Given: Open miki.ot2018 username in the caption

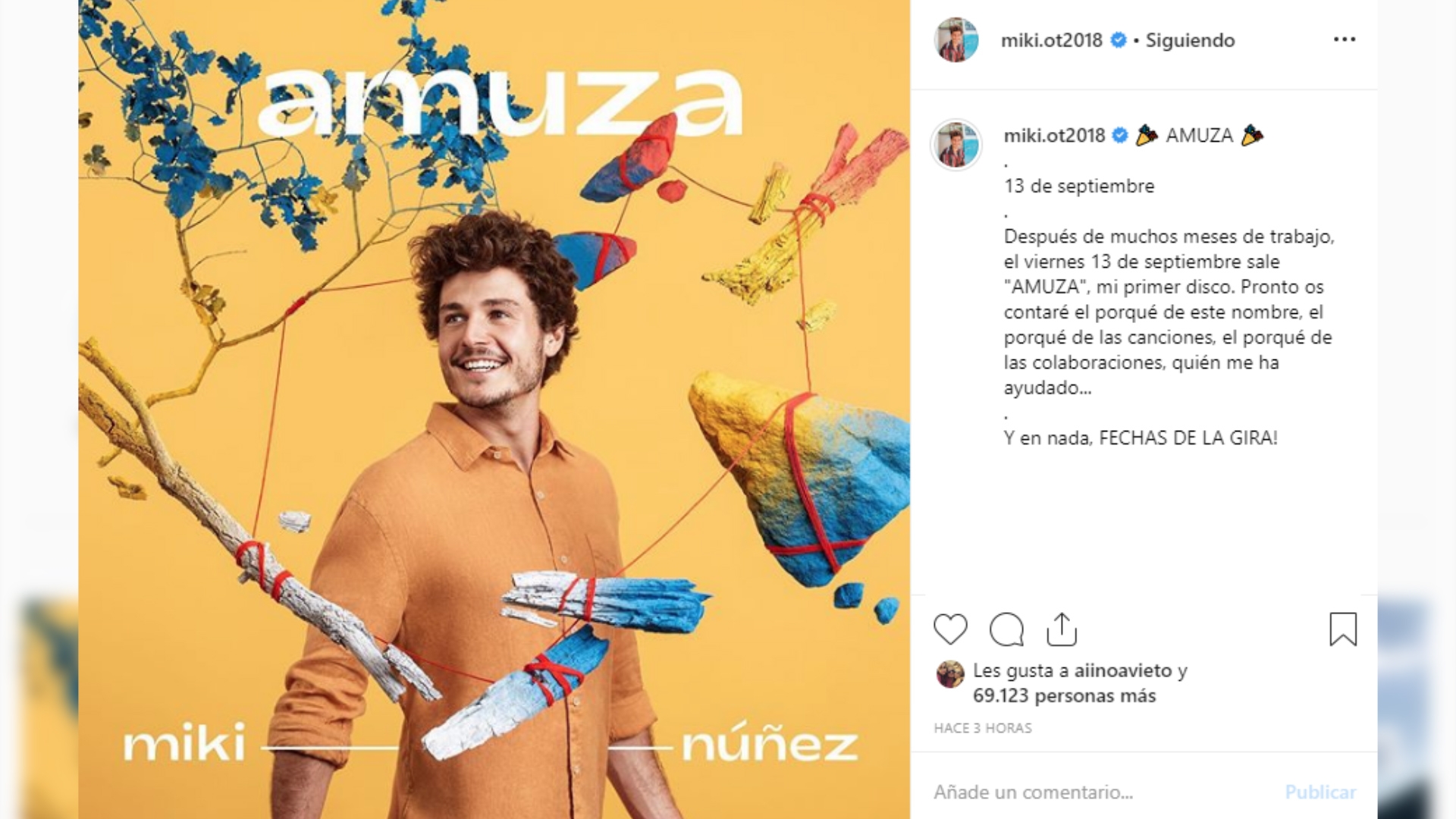Looking at the screenshot, I should tap(1054, 136).
